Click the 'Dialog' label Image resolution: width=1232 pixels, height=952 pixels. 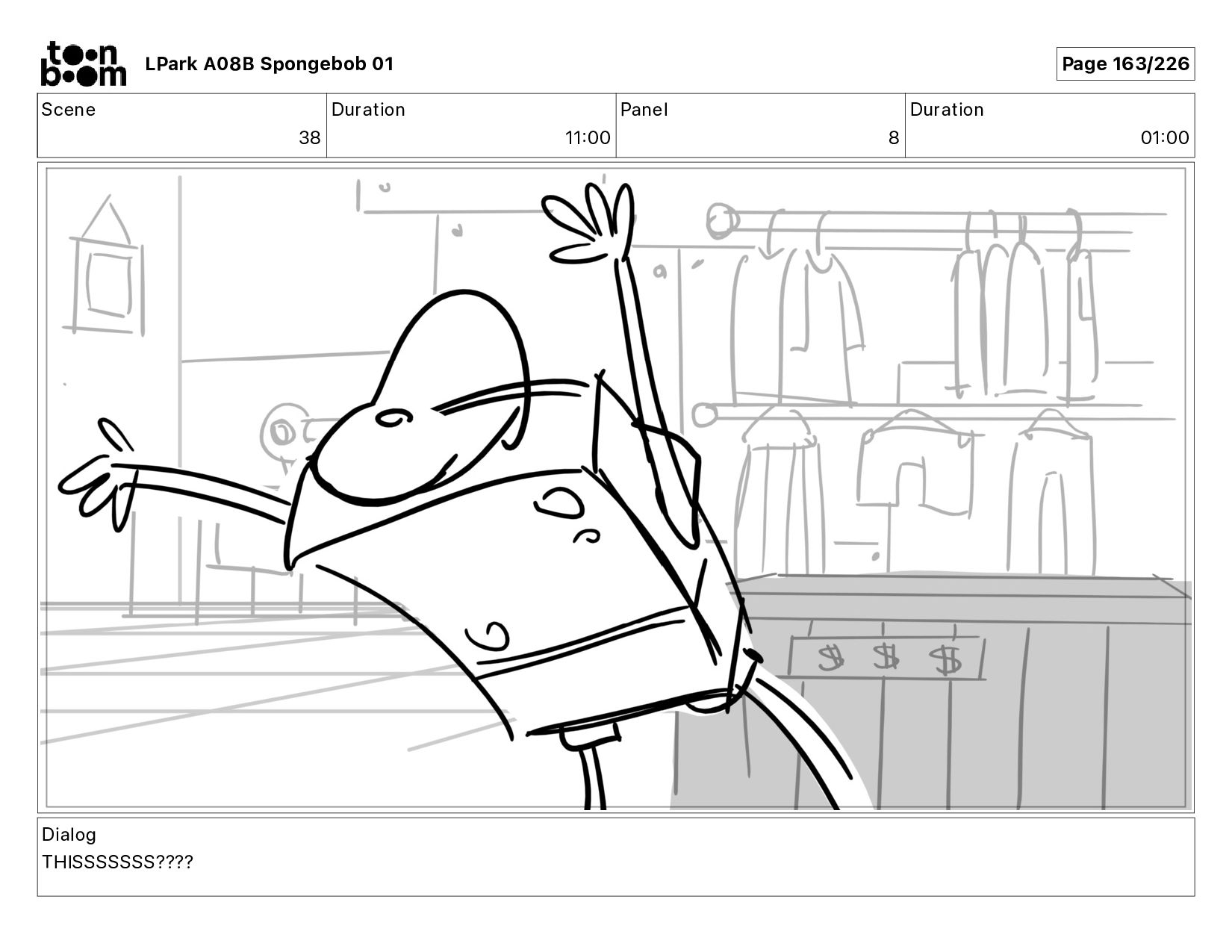[x=69, y=835]
